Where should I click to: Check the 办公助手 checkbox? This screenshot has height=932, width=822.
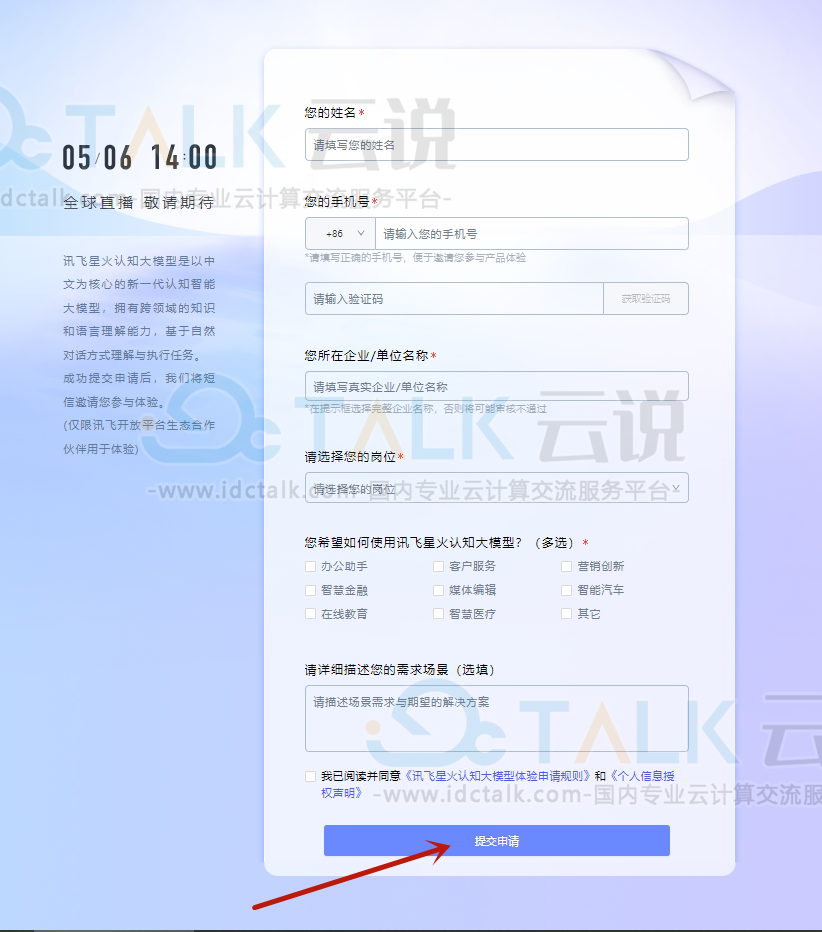[x=310, y=566]
